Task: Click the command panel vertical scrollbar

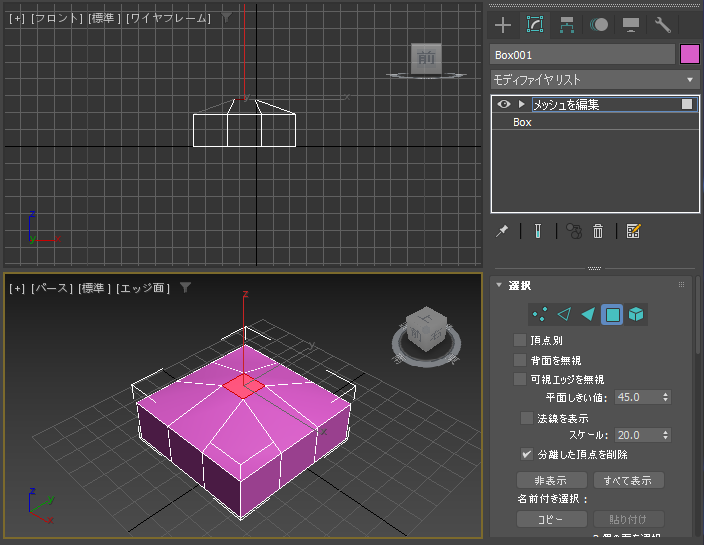Action: click(697, 314)
